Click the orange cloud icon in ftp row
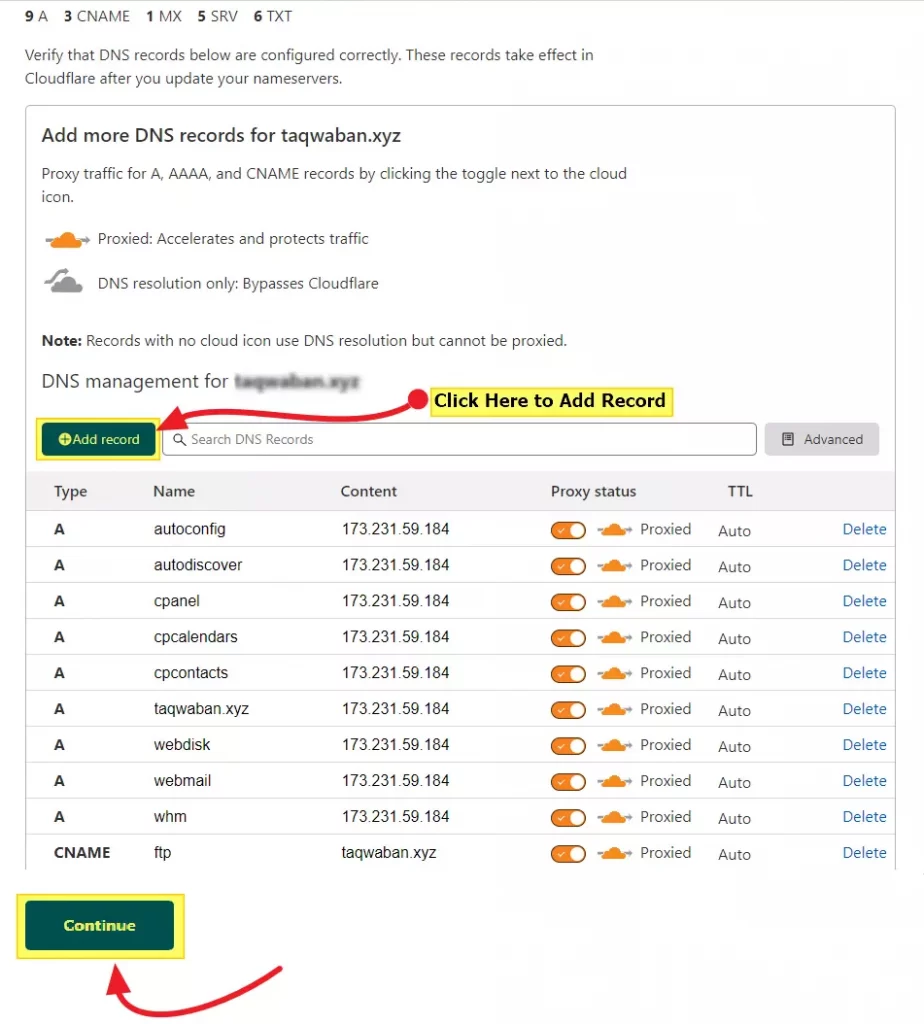The image size is (924, 1024). (x=614, y=853)
